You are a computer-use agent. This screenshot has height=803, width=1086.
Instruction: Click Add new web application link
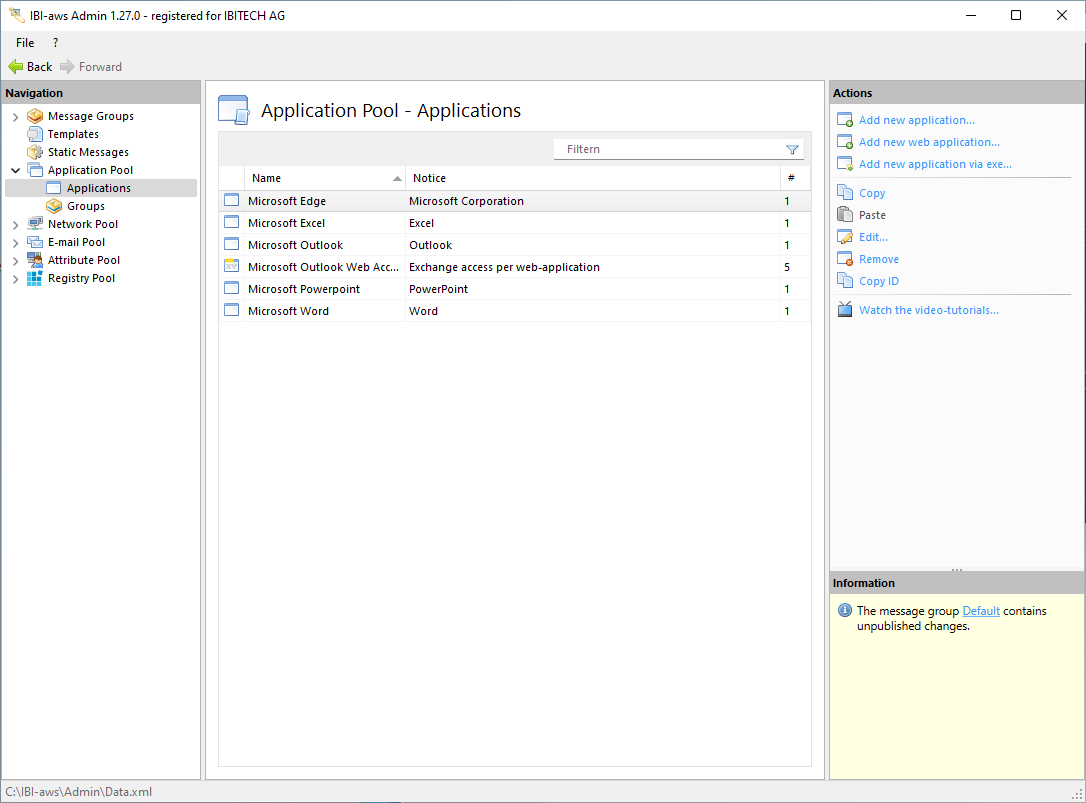pyautogui.click(x=928, y=142)
